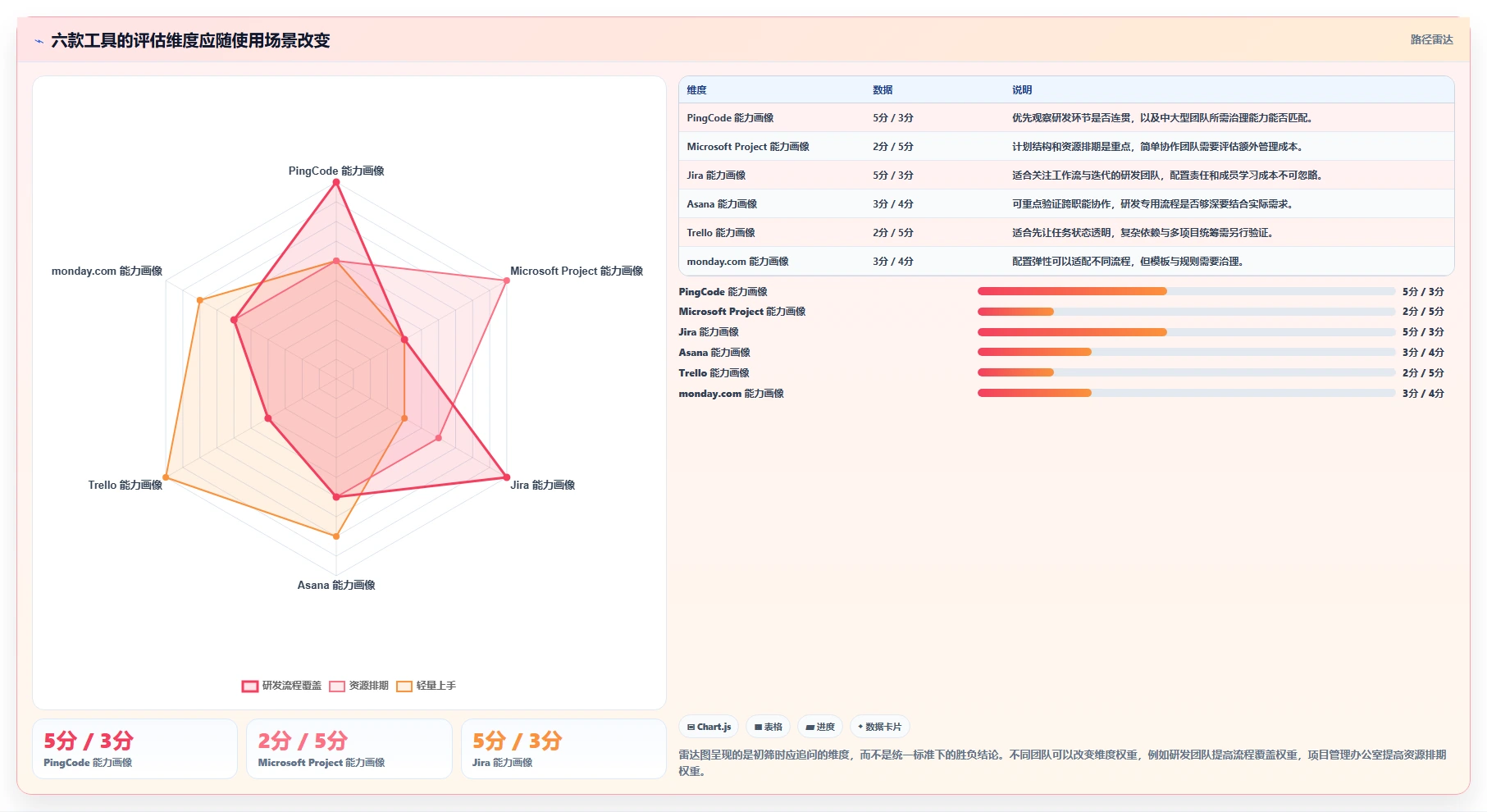Click the red data point at the Jira axis tip

point(506,477)
